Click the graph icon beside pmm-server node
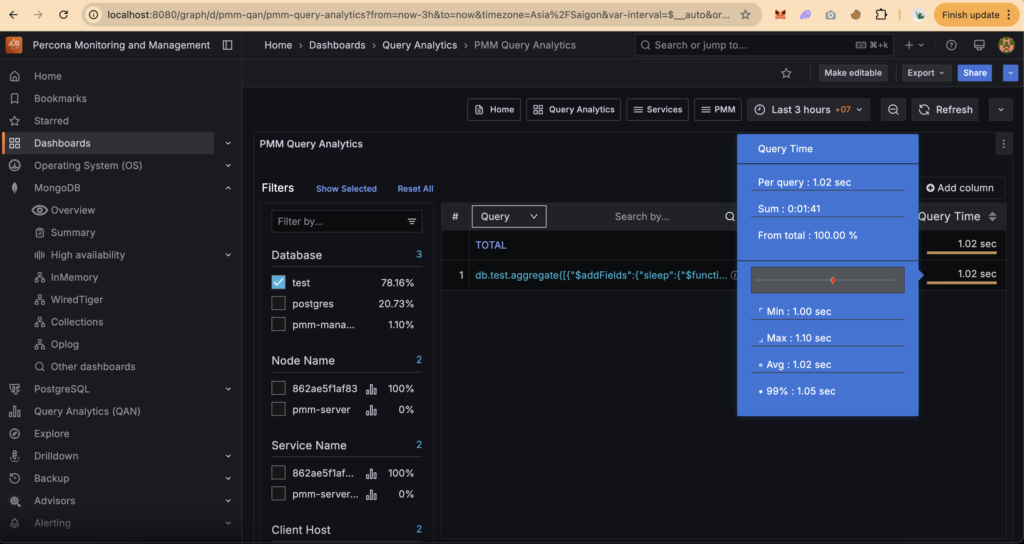1024x544 pixels. [x=372, y=410]
